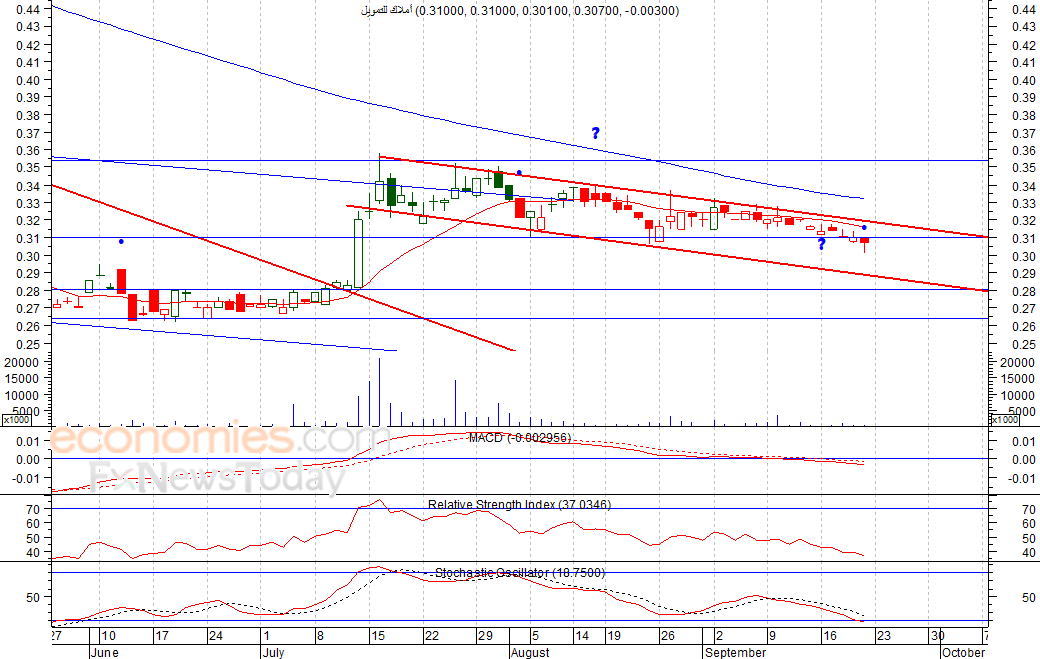Click the blue question mark above the channel
Screen dimensions: 1040x659
click(596, 133)
